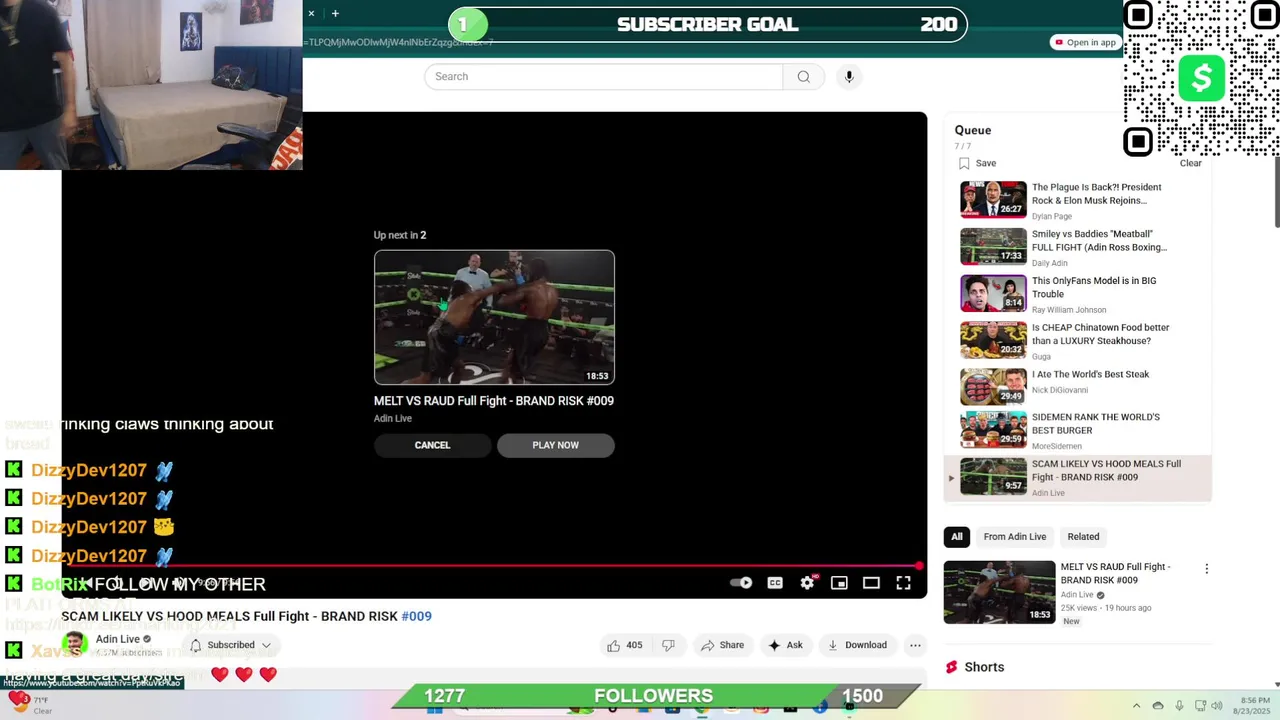Open the #009 hashtag link in title
Screen dimensions: 1280x720
[417, 616]
